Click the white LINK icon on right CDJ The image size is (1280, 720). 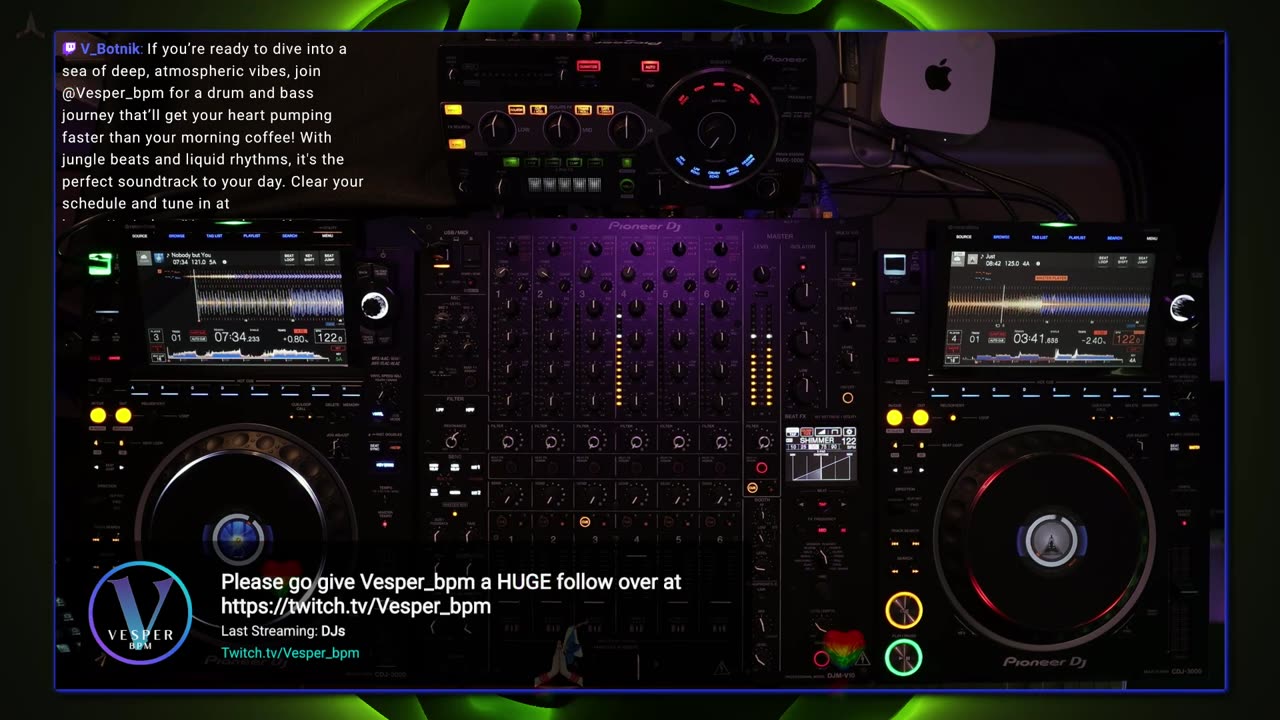pyautogui.click(x=895, y=265)
